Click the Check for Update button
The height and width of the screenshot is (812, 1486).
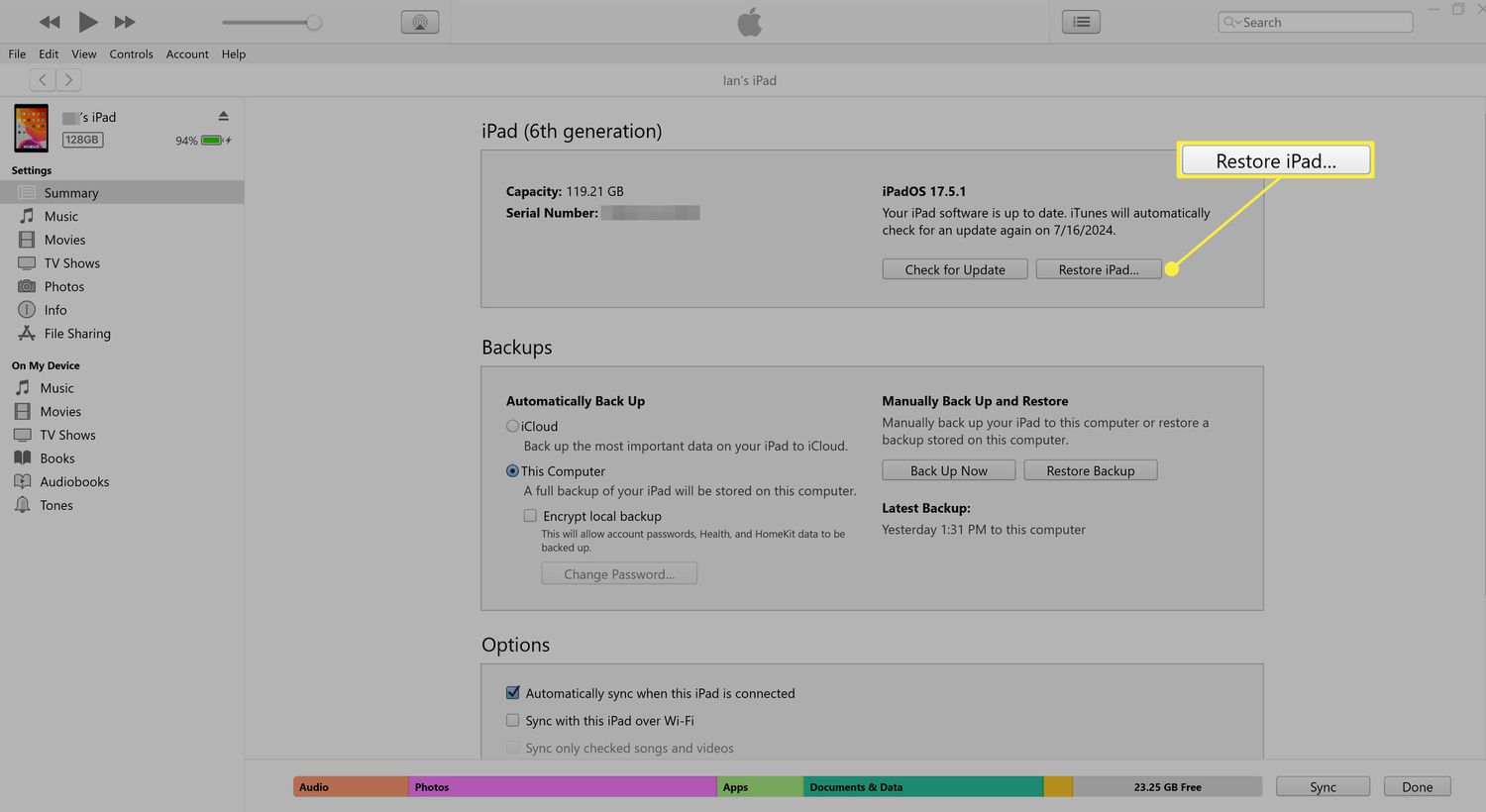pyautogui.click(x=955, y=269)
